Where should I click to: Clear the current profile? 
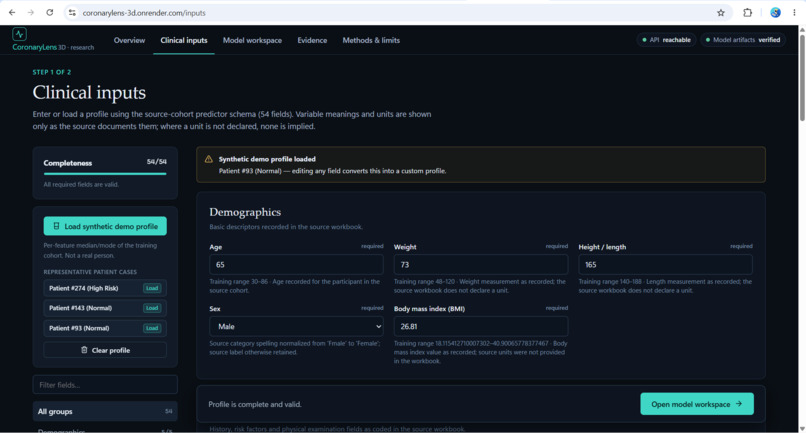(105, 350)
